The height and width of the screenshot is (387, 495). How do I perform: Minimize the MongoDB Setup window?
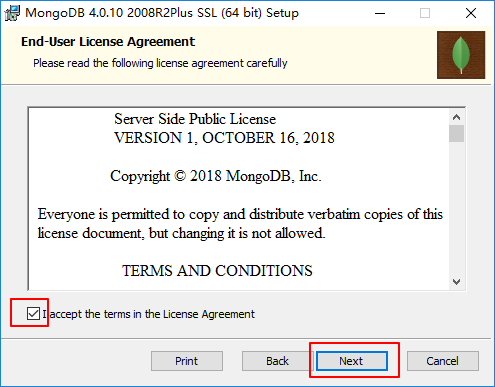380,13
